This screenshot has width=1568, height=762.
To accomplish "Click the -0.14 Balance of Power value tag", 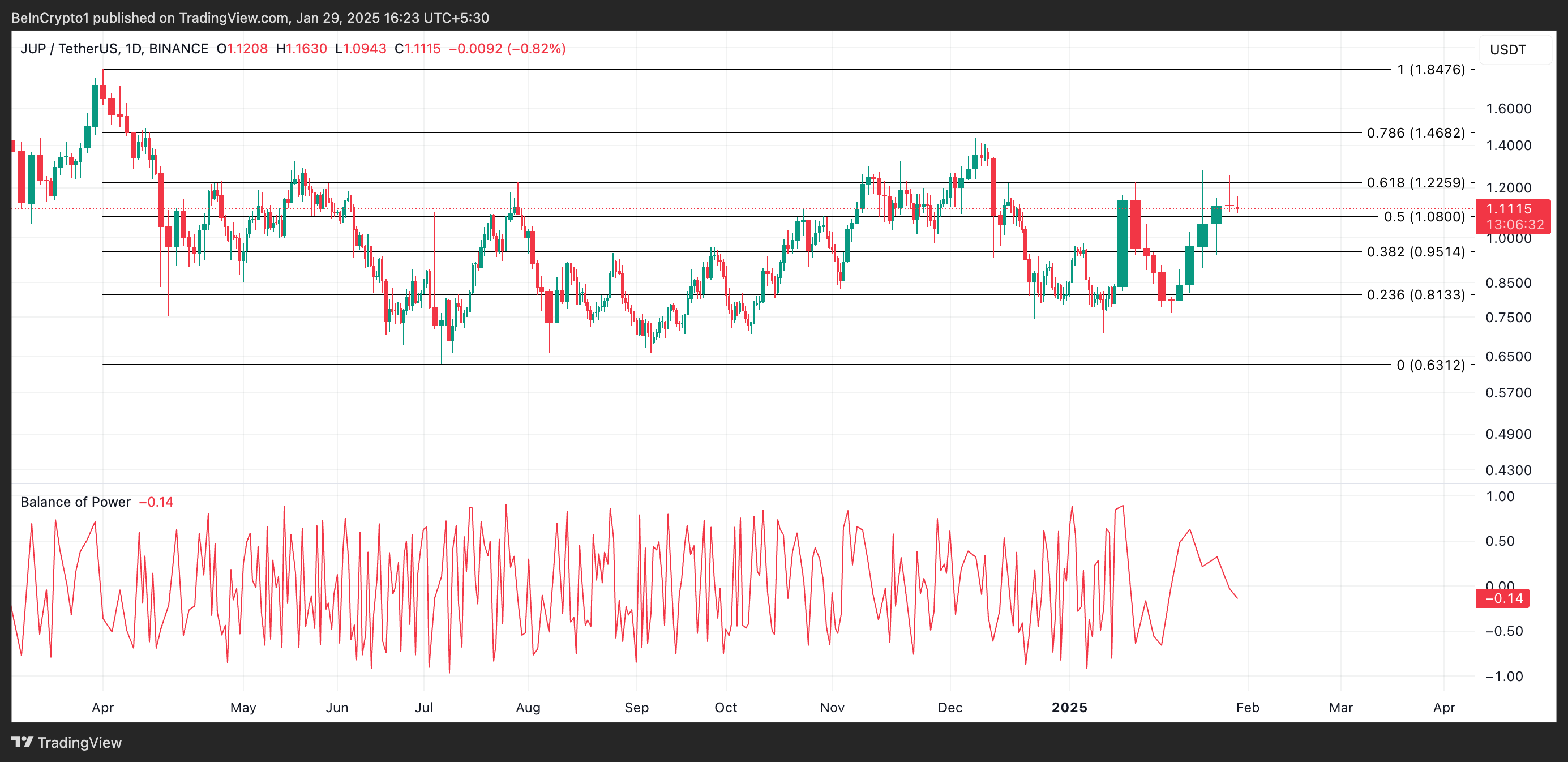I will tap(1502, 598).
